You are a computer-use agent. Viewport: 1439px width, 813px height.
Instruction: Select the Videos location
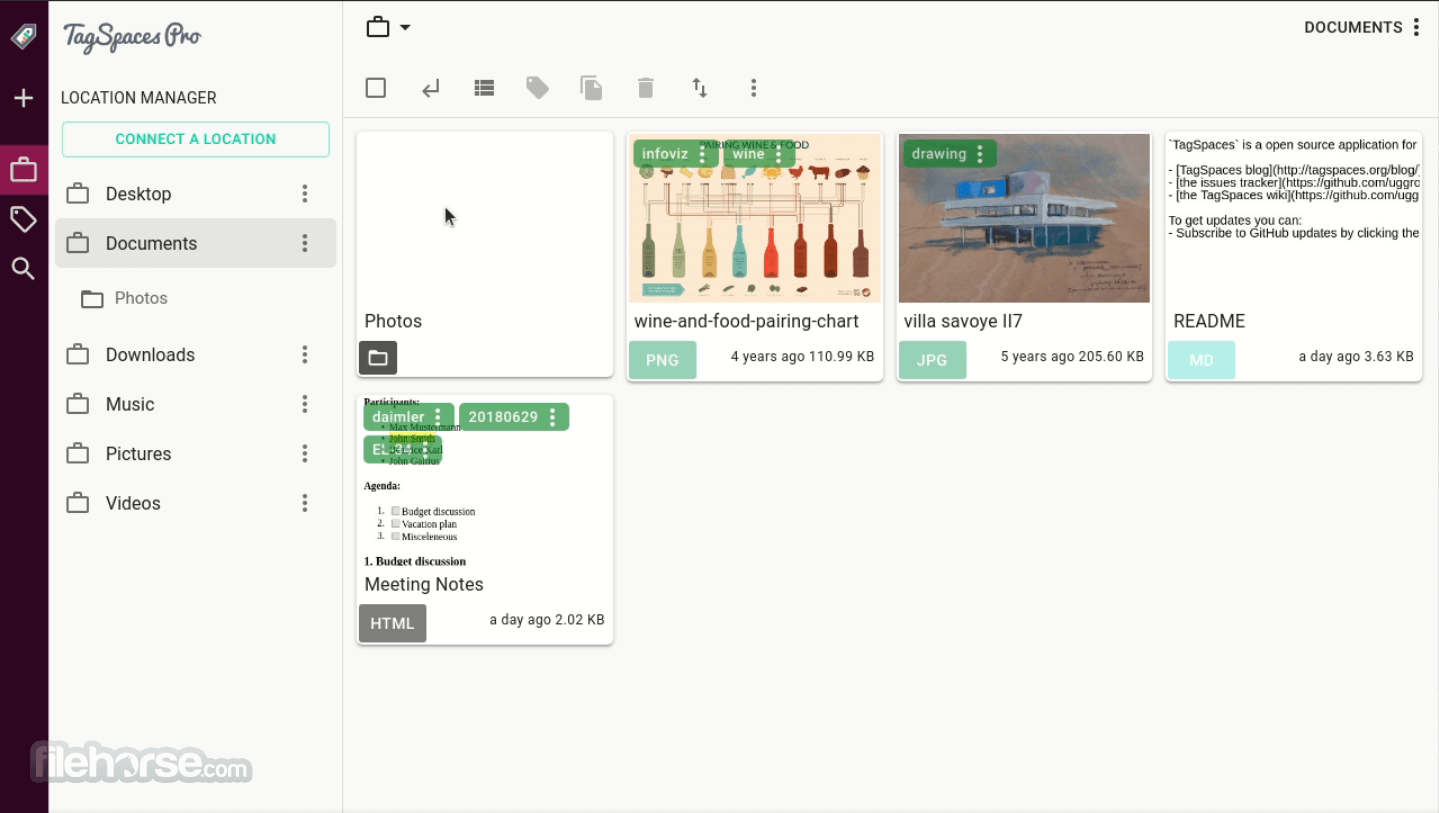pyautogui.click(x=195, y=503)
